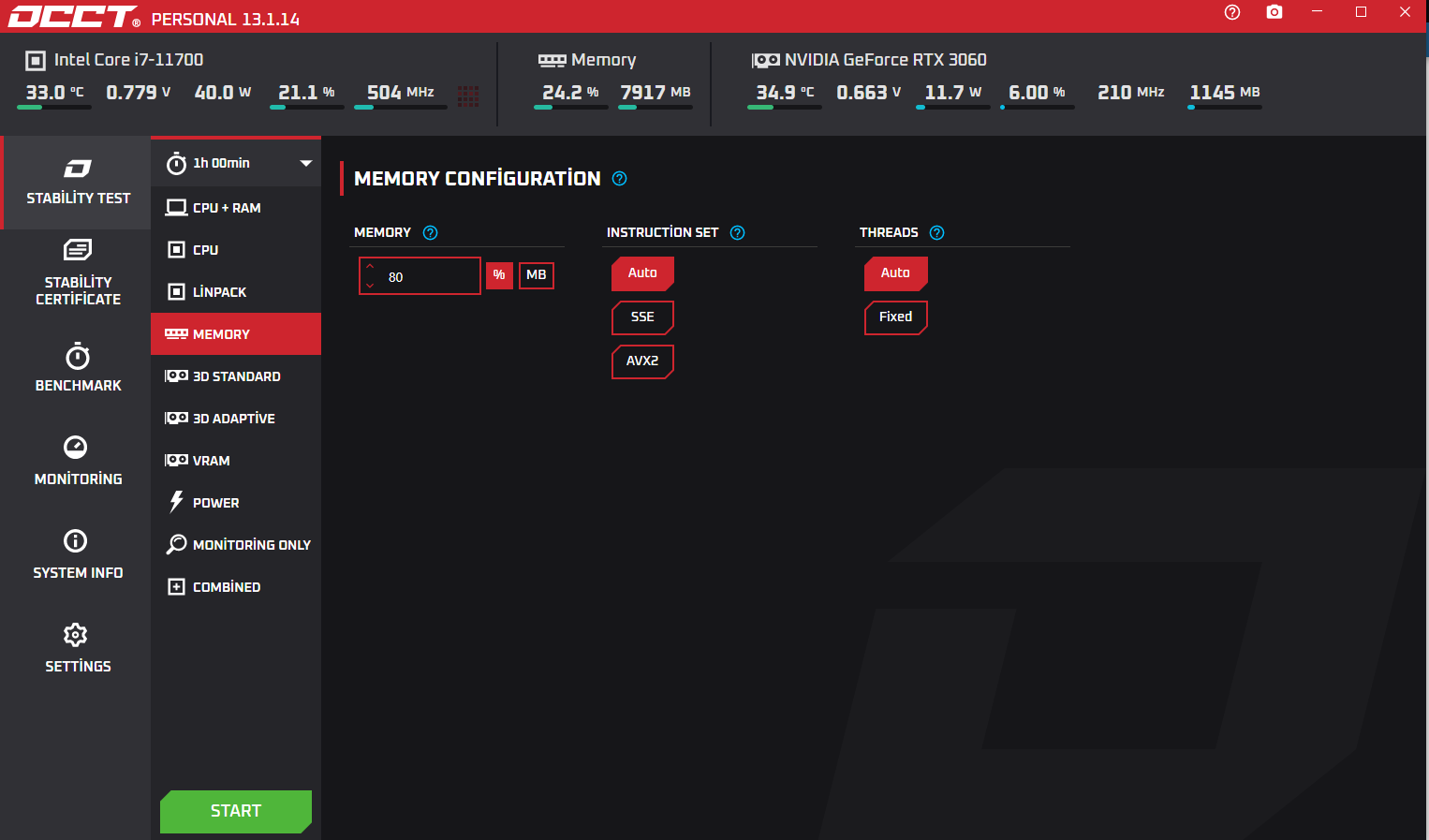1429x840 pixels.
Task: Set threads to Auto
Action: pyautogui.click(x=895, y=273)
